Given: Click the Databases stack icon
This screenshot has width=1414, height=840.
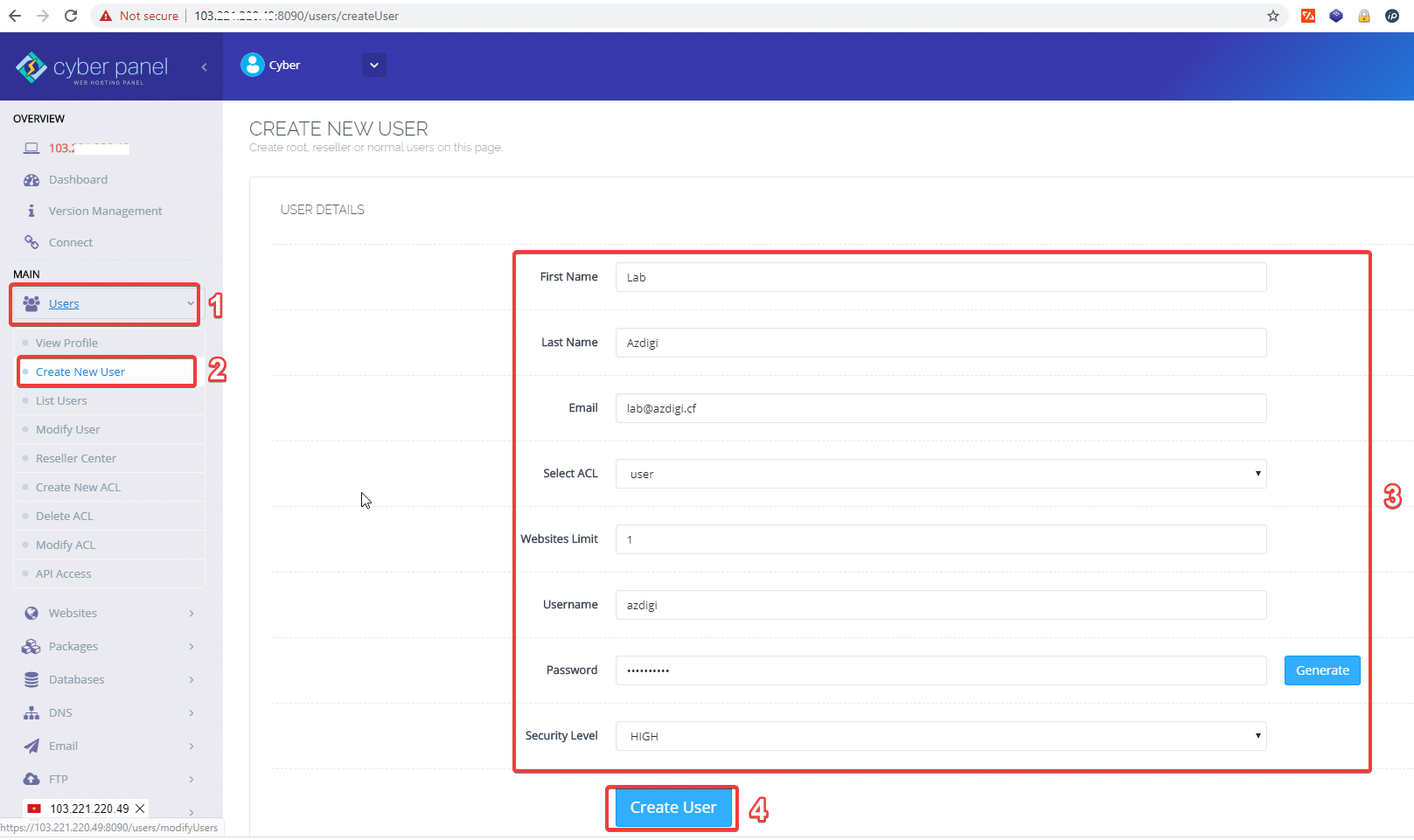Looking at the screenshot, I should (x=31, y=680).
